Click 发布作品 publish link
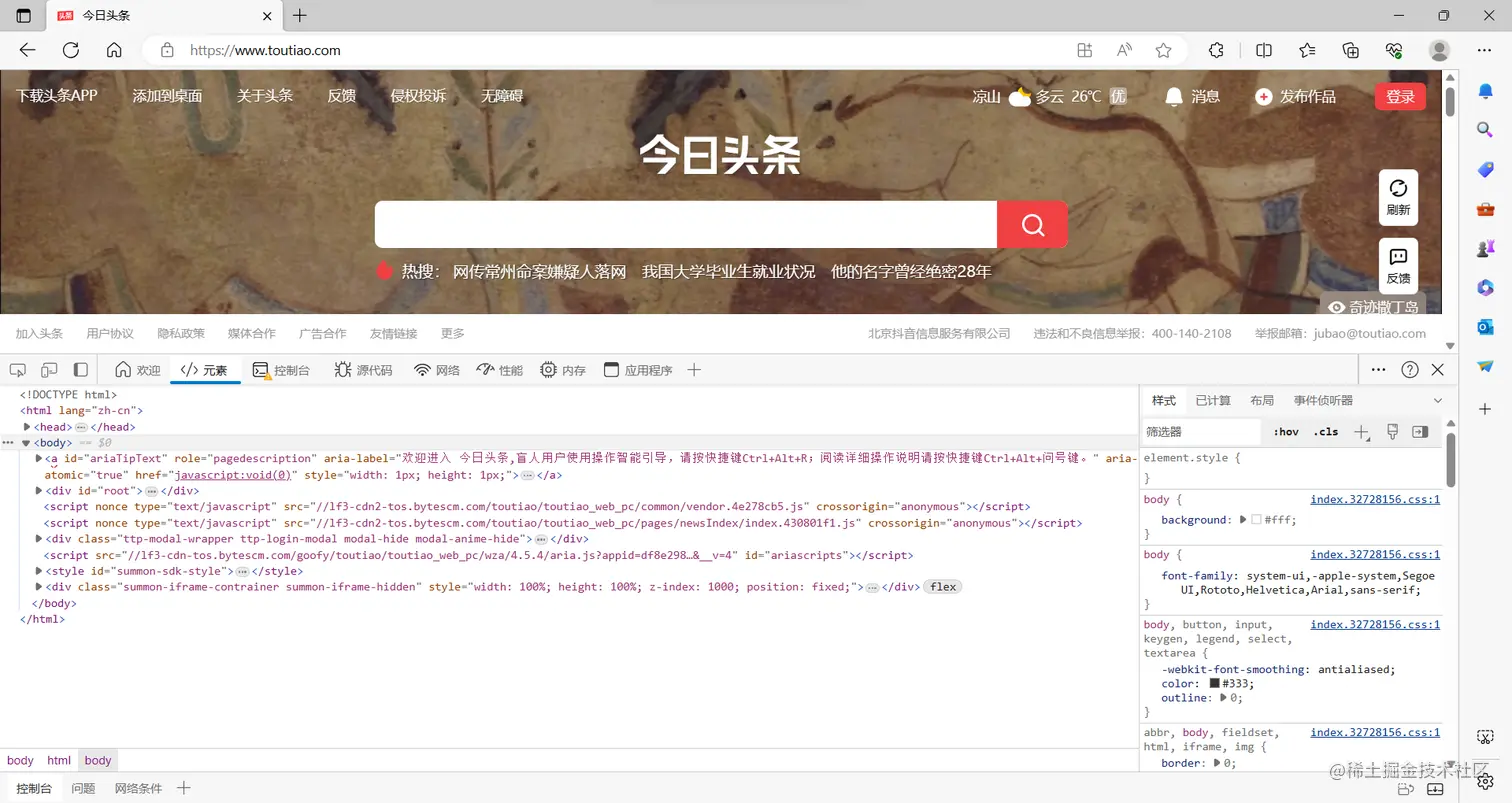Screen dimensions: 1512x803 (1296, 96)
